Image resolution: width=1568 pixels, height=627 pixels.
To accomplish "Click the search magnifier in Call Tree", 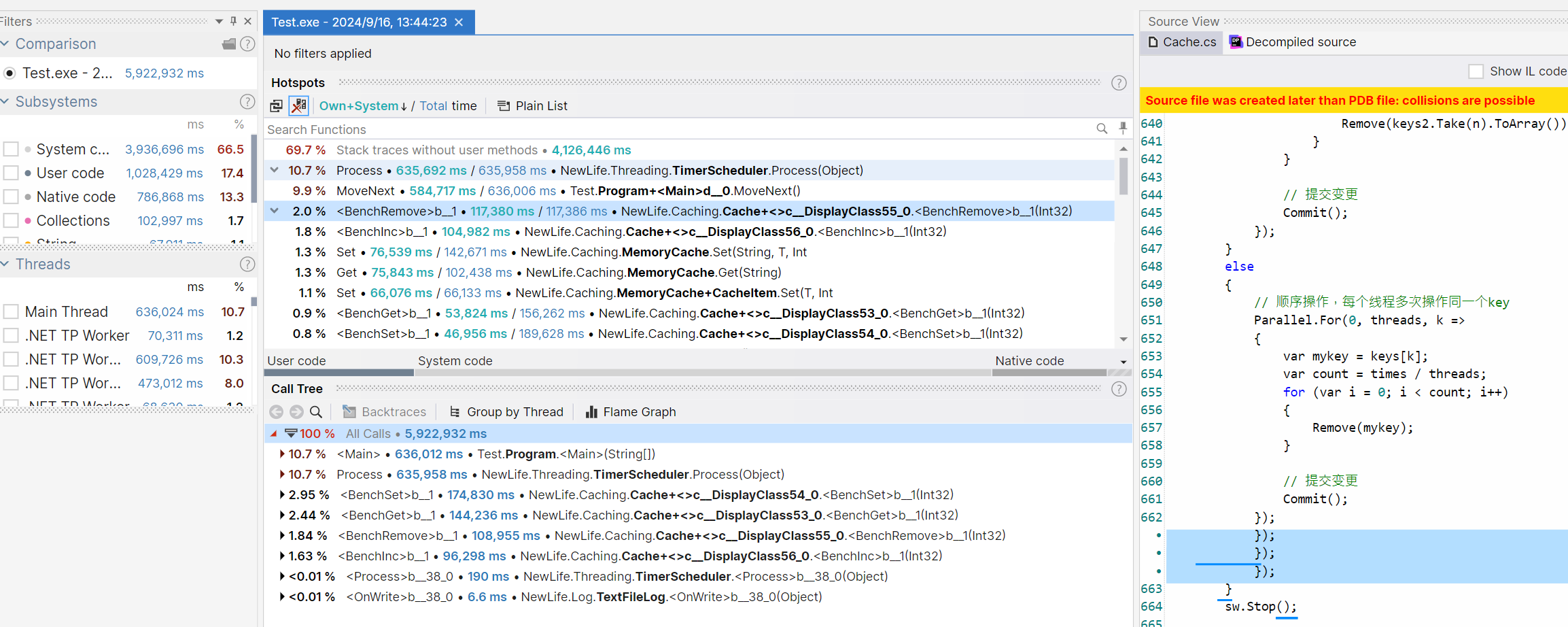I will [x=316, y=412].
